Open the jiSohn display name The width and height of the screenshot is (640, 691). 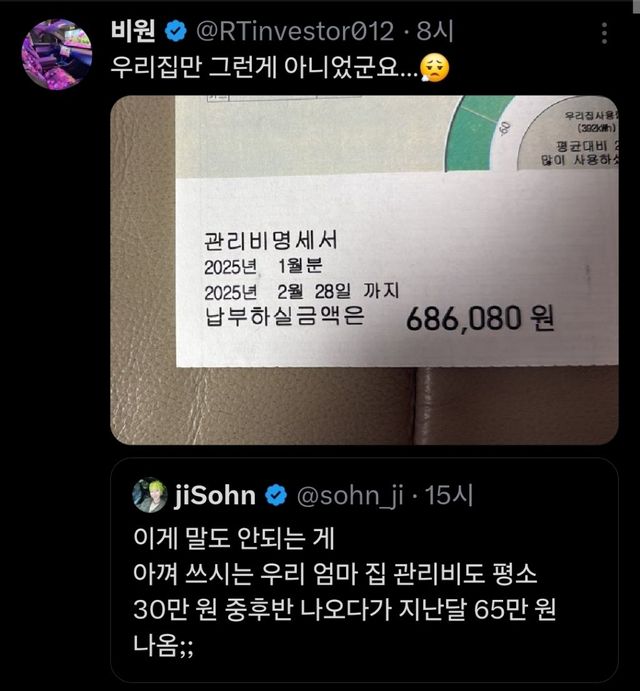click(215, 495)
